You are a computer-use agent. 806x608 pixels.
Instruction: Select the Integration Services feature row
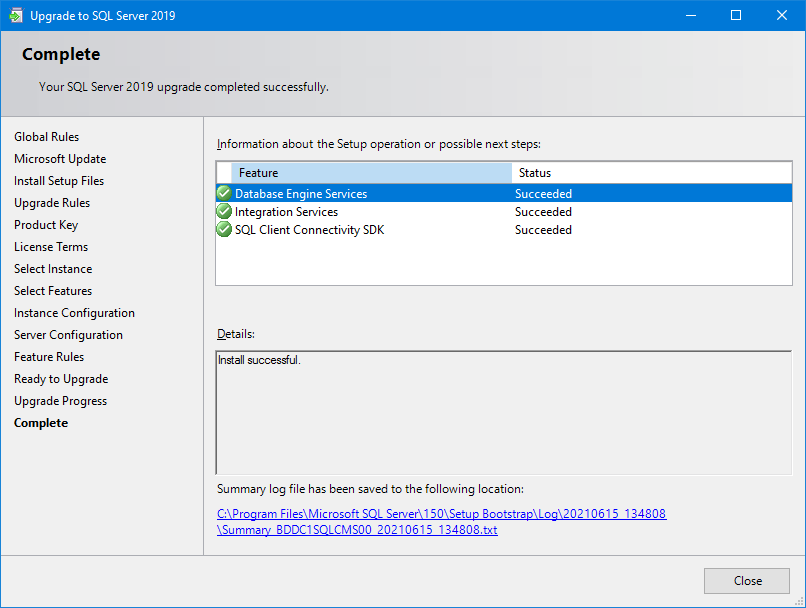(x=286, y=212)
